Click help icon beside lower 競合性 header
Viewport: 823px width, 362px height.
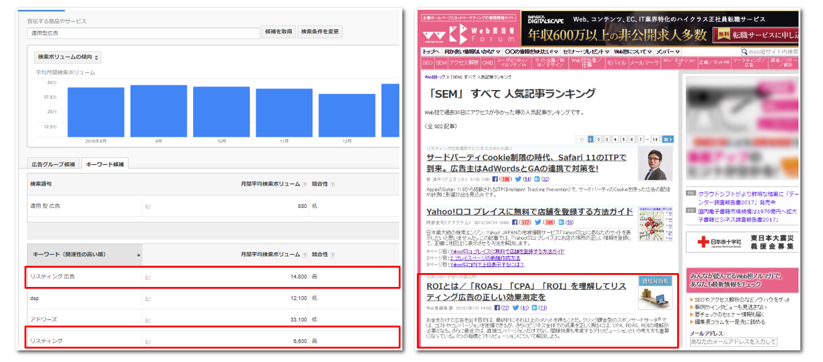[x=332, y=254]
